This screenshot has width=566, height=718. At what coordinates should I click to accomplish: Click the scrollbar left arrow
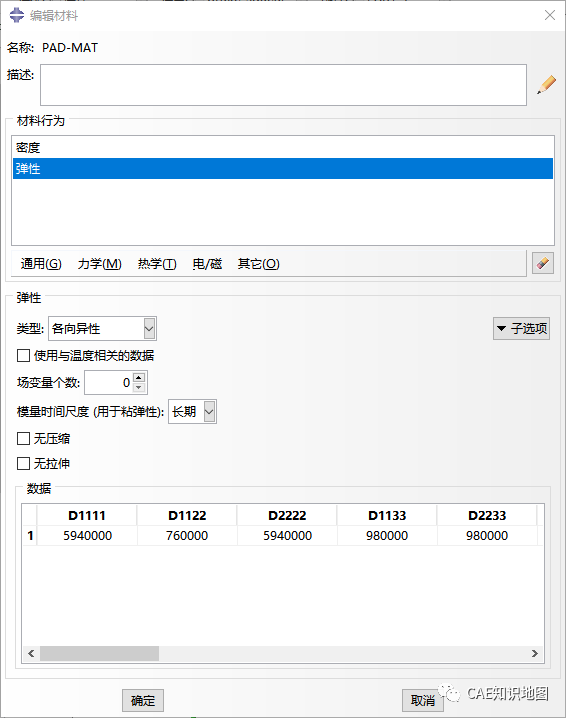tap(31, 653)
